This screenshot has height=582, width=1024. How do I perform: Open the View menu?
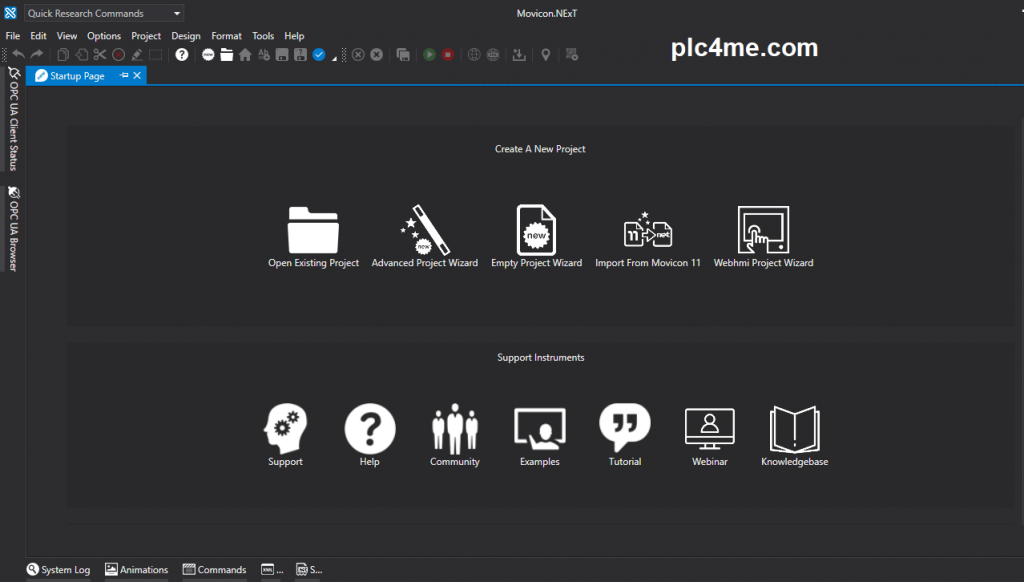[67, 36]
